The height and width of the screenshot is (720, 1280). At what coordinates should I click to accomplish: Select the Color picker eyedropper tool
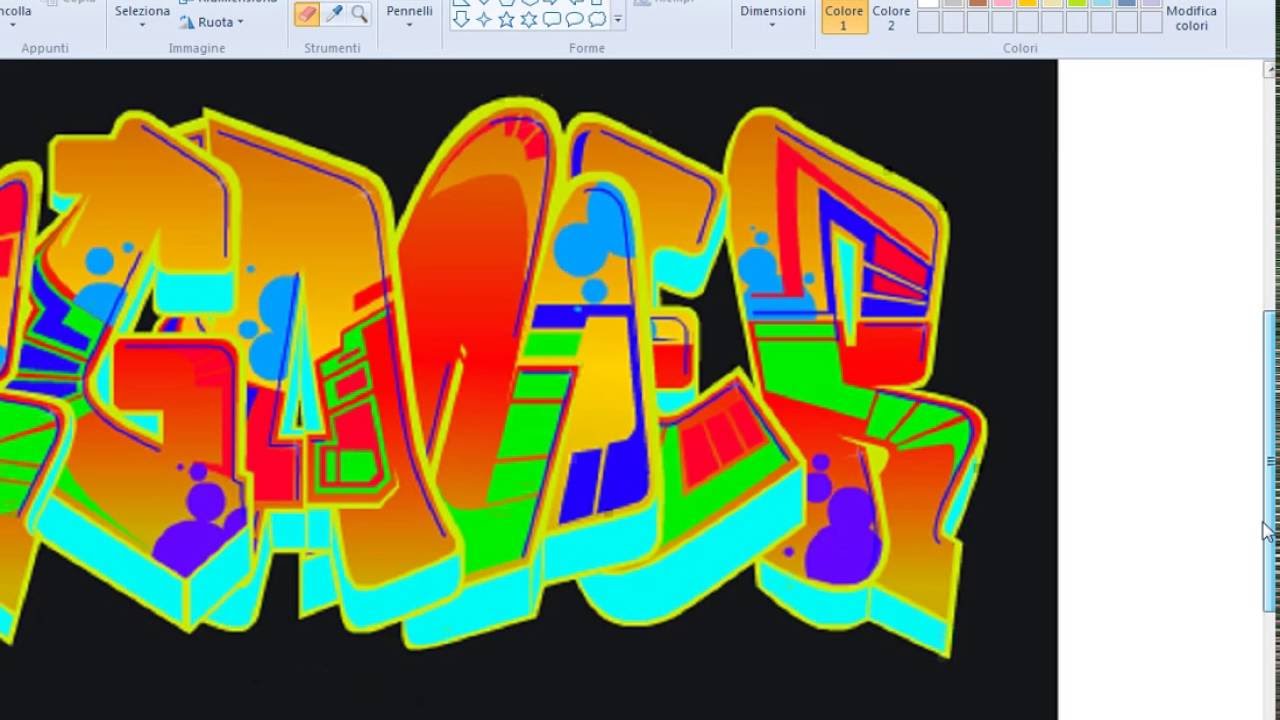(x=334, y=14)
